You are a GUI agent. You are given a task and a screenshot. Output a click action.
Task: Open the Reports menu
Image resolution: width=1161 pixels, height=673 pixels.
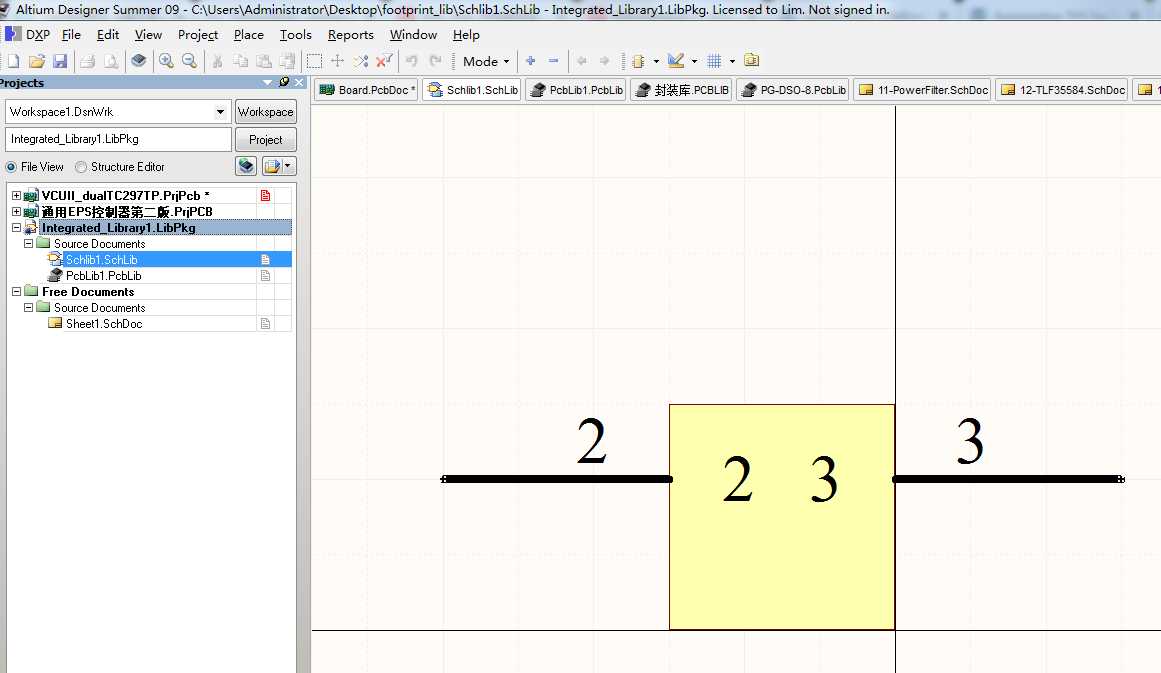350,35
